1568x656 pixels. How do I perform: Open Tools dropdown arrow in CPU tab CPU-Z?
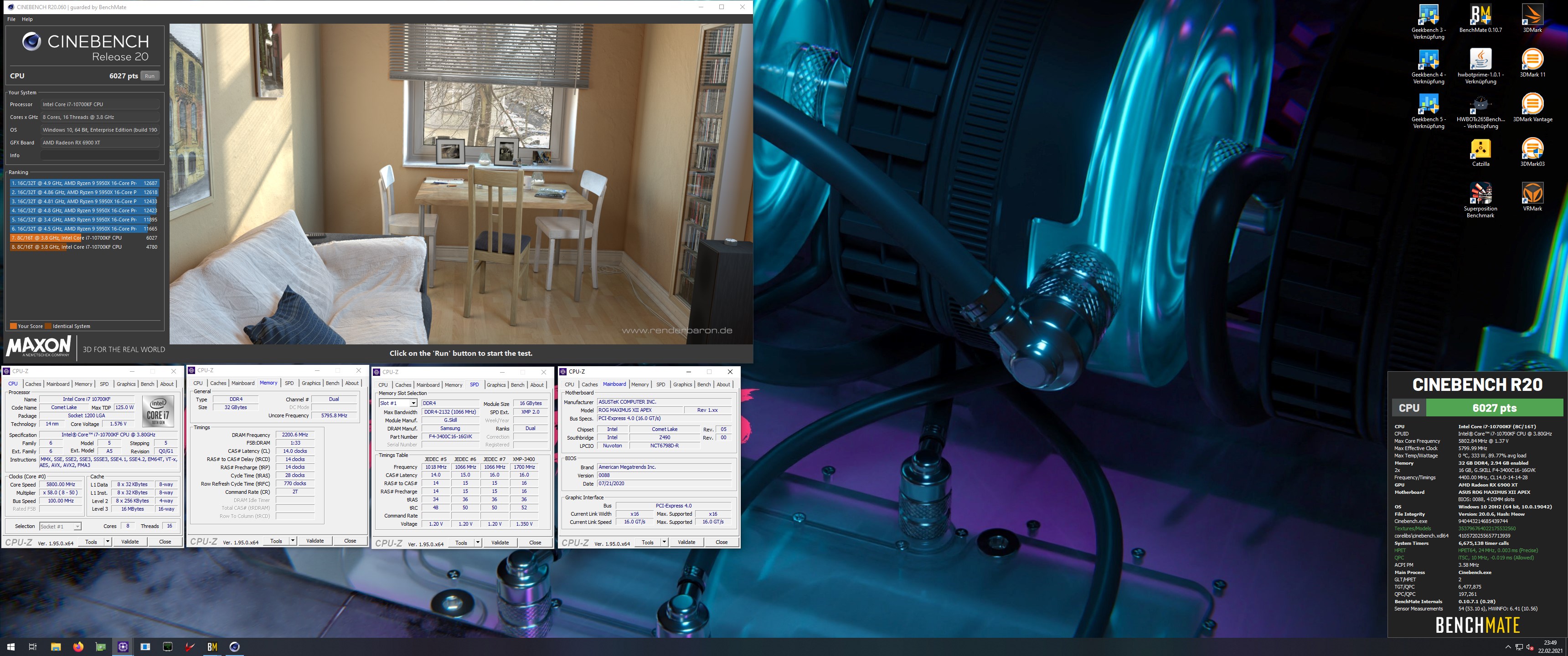tap(108, 542)
